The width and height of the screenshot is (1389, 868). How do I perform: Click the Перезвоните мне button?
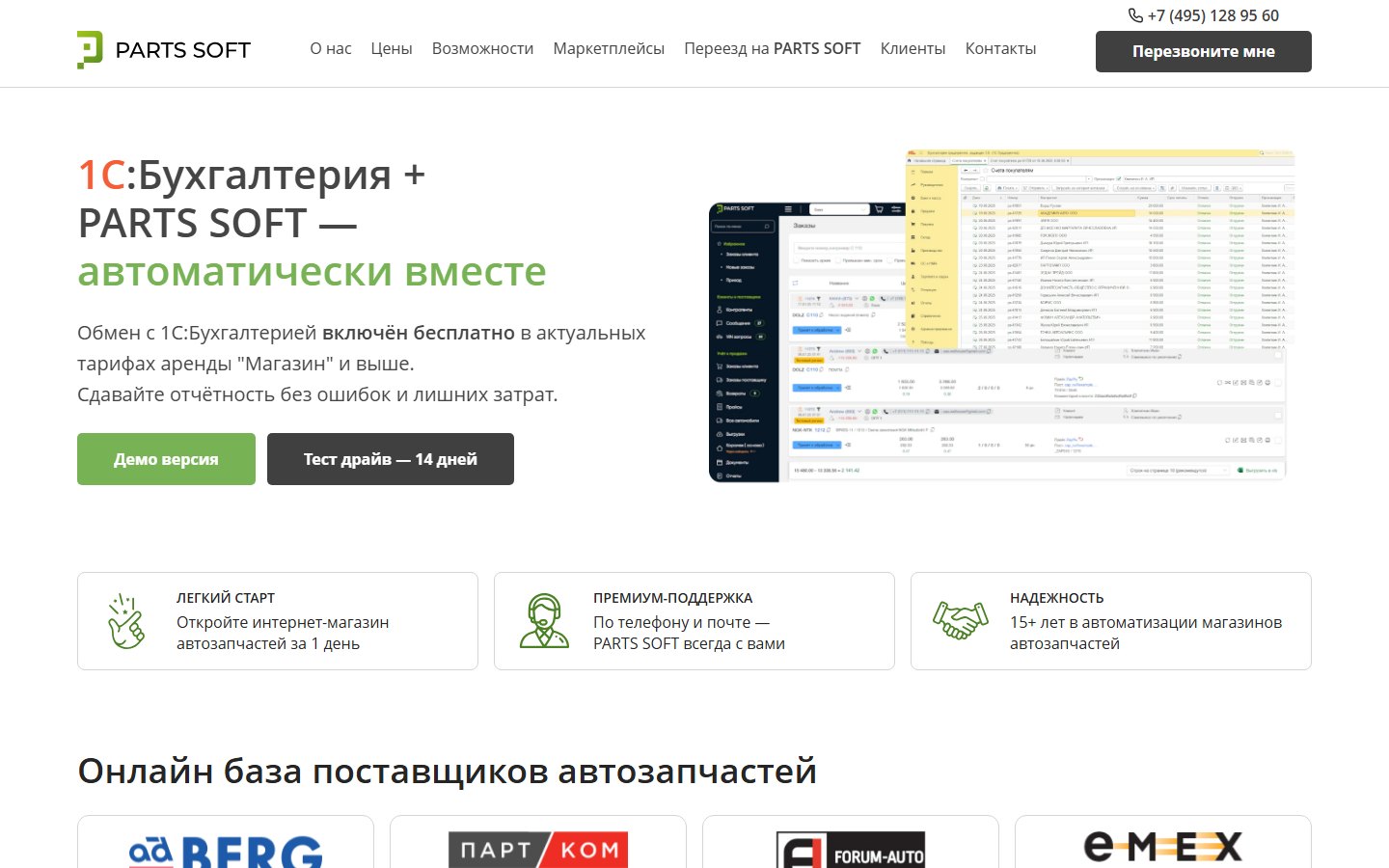pos(1204,51)
